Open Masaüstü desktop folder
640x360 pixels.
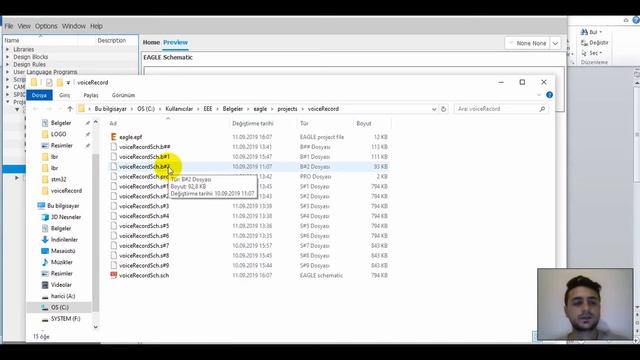tap(63, 251)
